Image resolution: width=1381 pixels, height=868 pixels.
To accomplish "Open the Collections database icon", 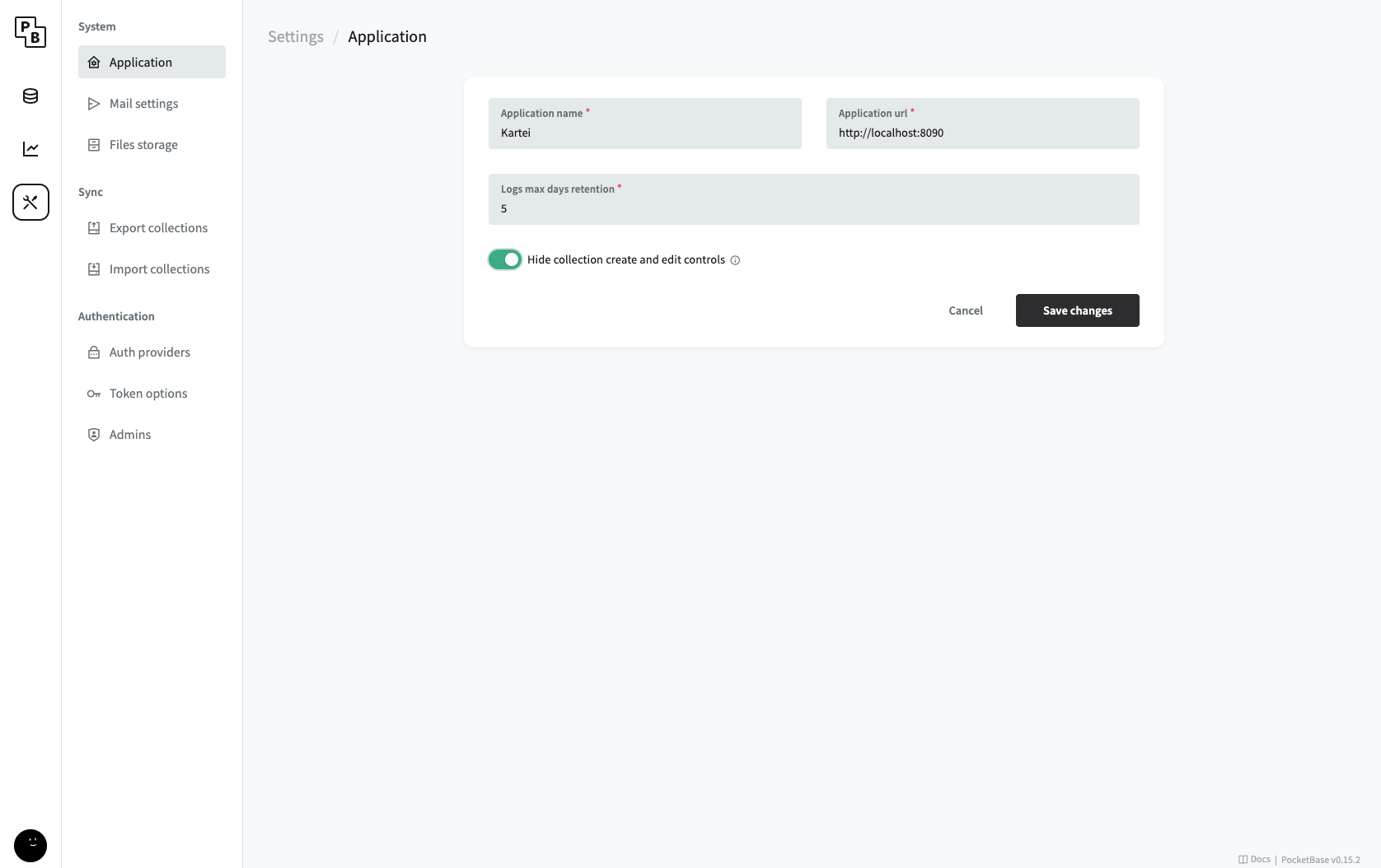I will coord(30,96).
